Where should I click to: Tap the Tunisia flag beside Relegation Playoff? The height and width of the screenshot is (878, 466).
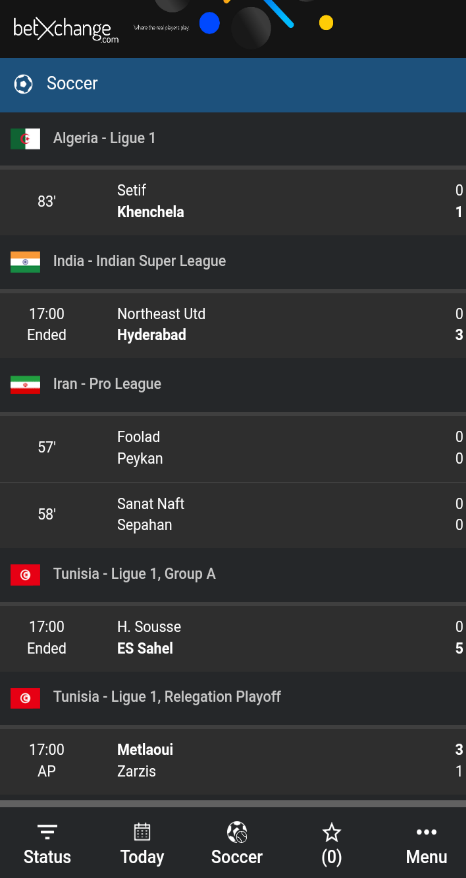[x=25, y=698]
